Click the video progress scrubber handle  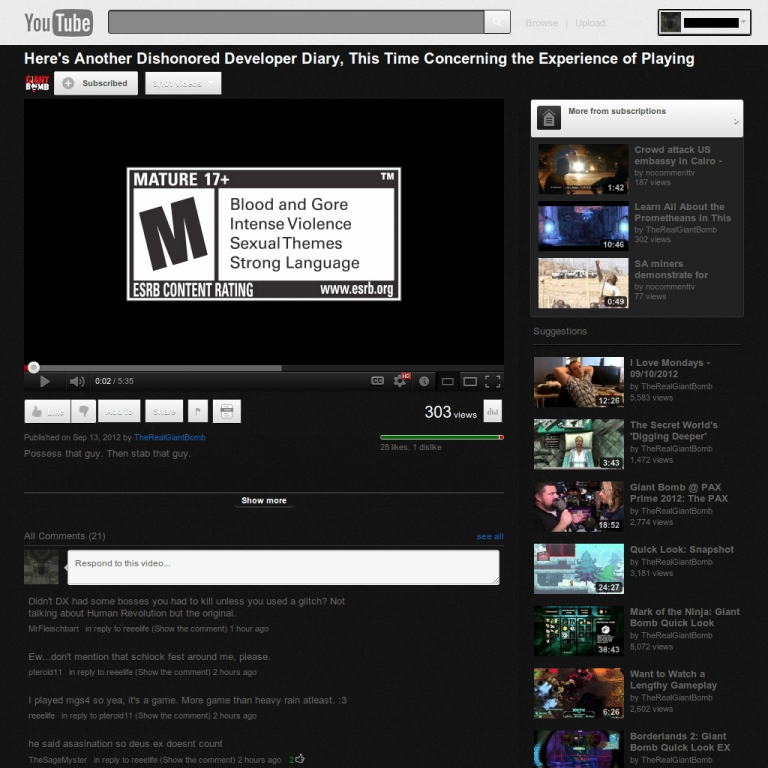pyautogui.click(x=33, y=367)
